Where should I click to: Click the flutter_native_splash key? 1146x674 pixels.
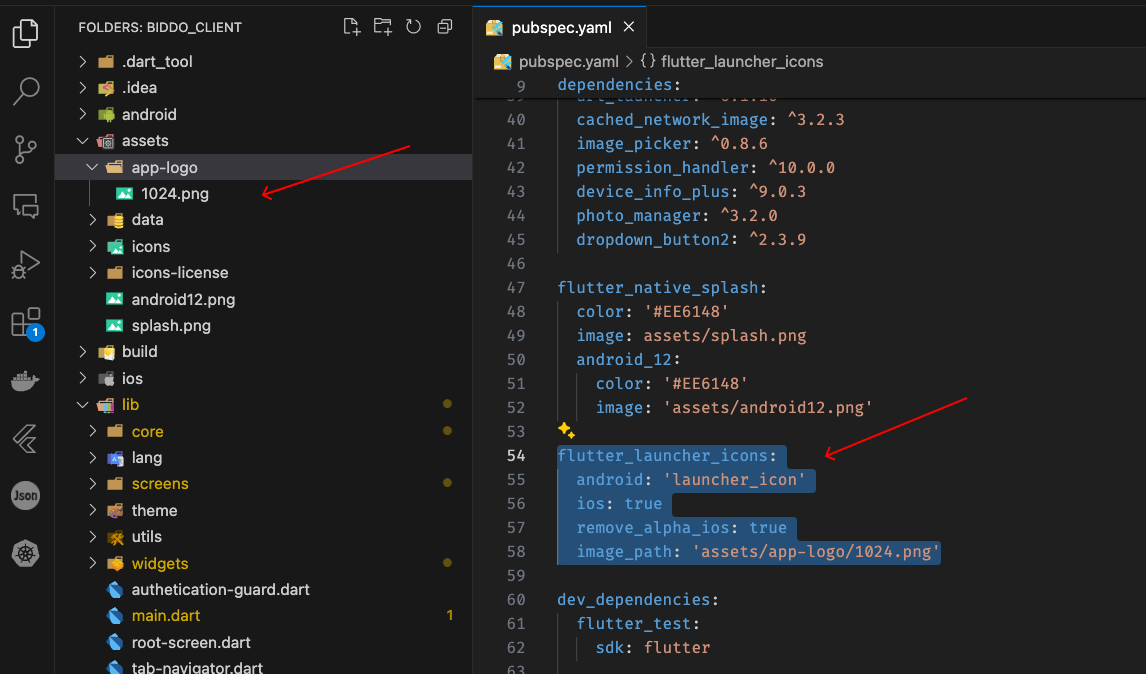click(658, 287)
